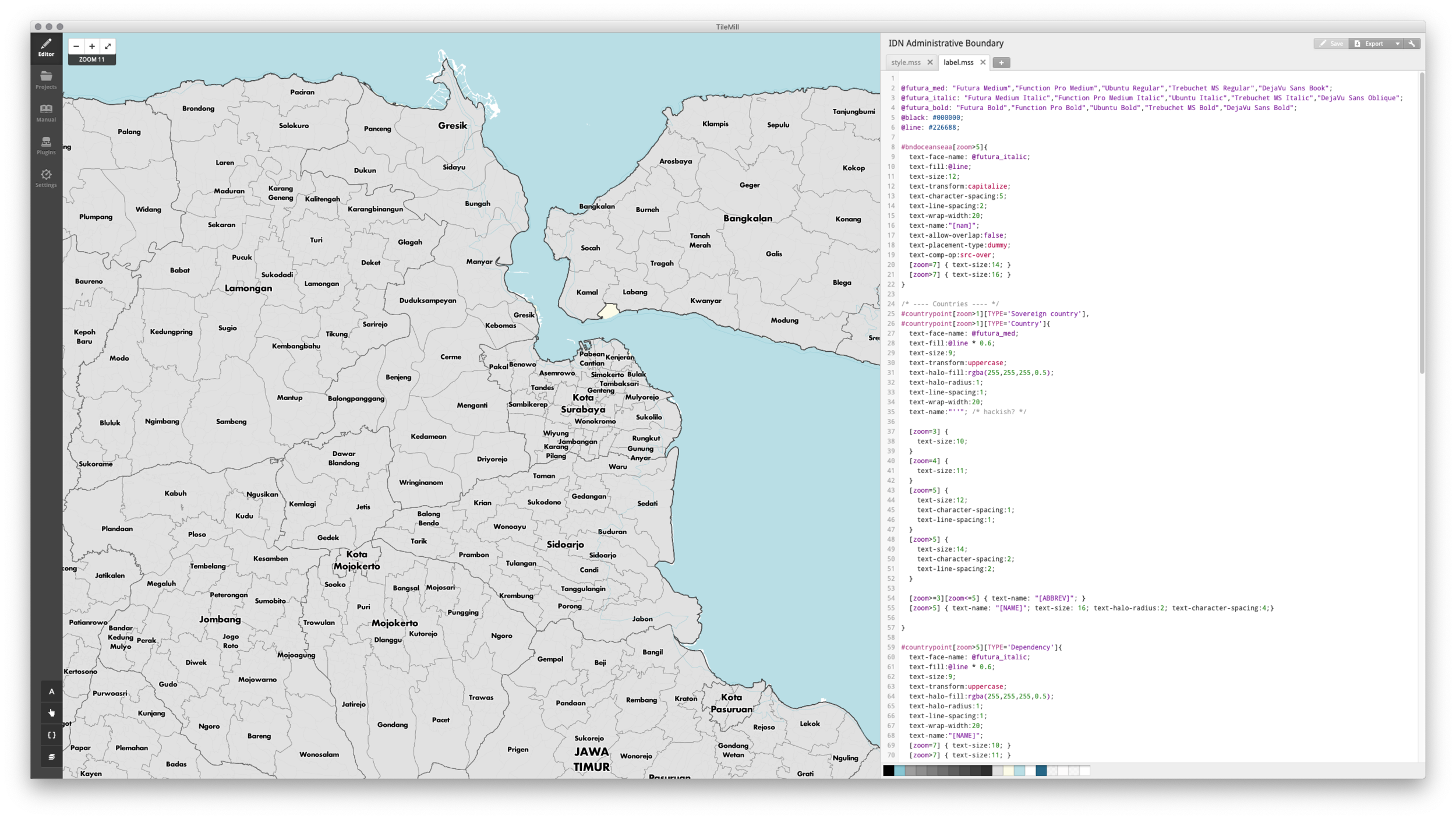The width and height of the screenshot is (1456, 819).
Task: Add a new stylesheet tab
Action: [x=1001, y=62]
